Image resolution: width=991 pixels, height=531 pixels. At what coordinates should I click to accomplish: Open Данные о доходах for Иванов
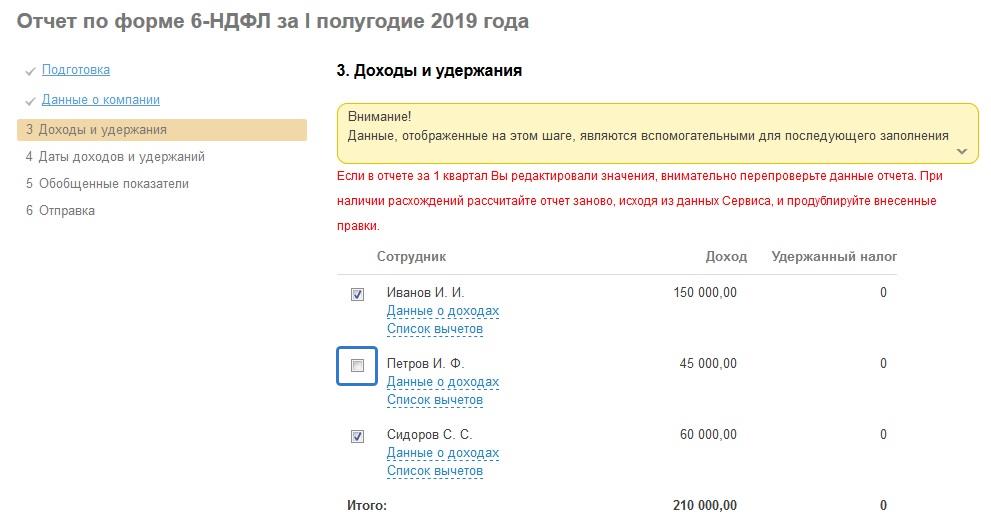coord(442,311)
